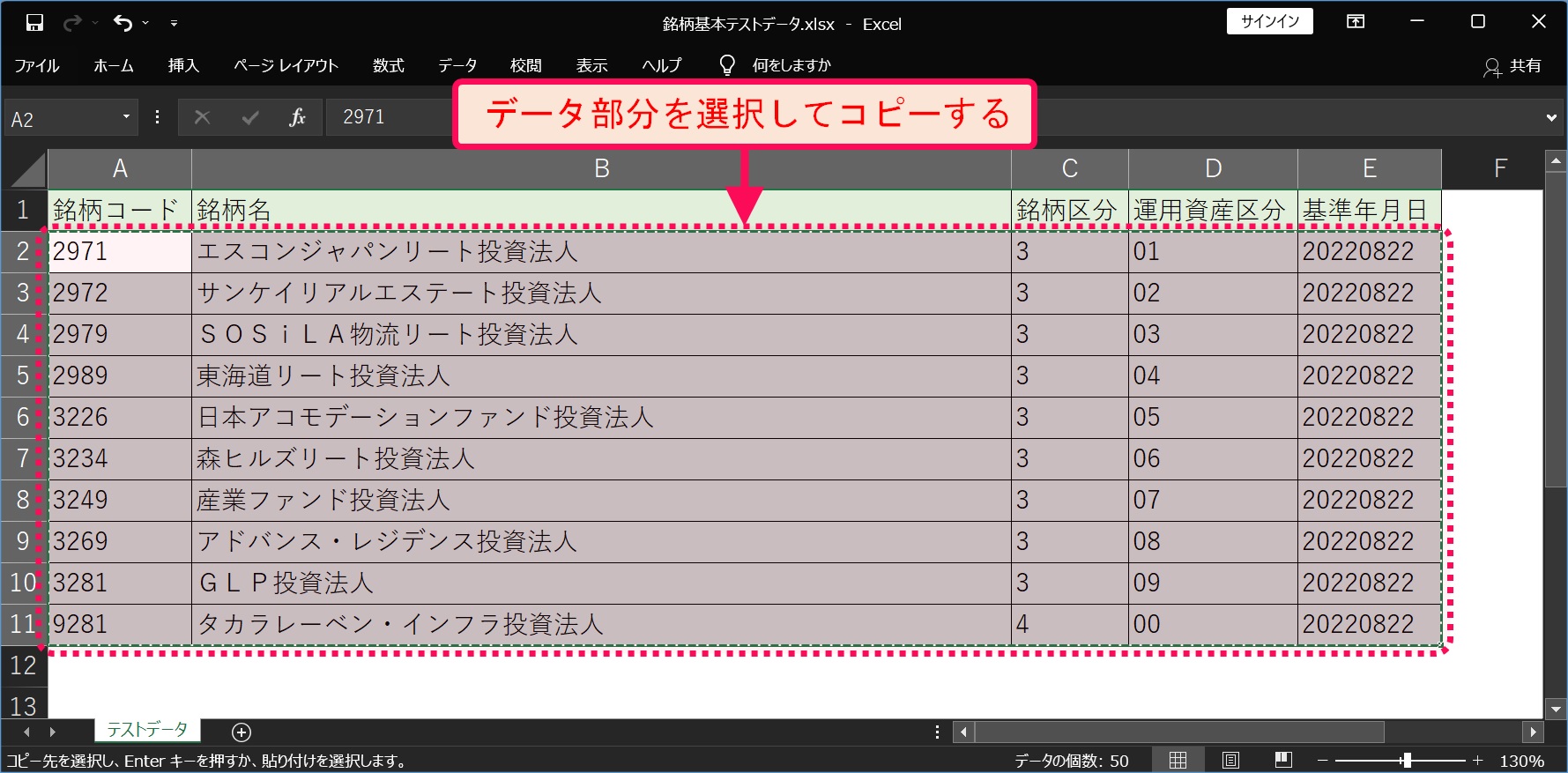Switch to the ホーム tab

[x=114, y=65]
